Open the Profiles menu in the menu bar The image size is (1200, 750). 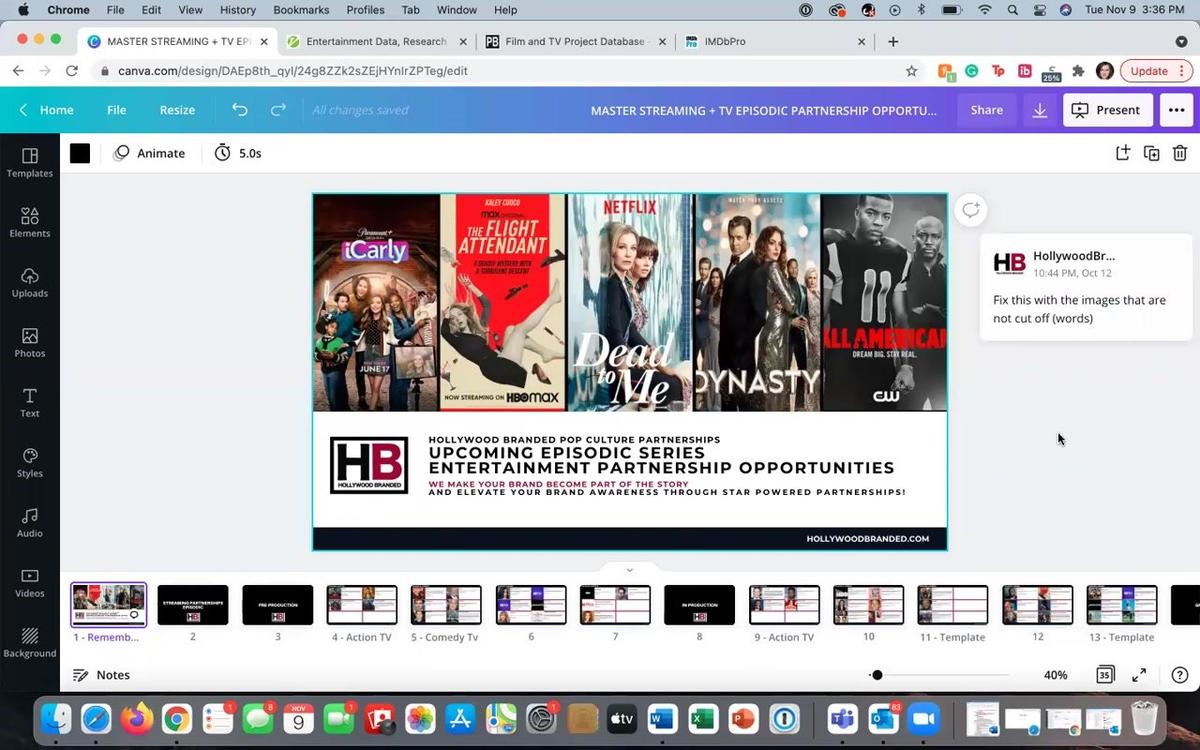point(365,10)
